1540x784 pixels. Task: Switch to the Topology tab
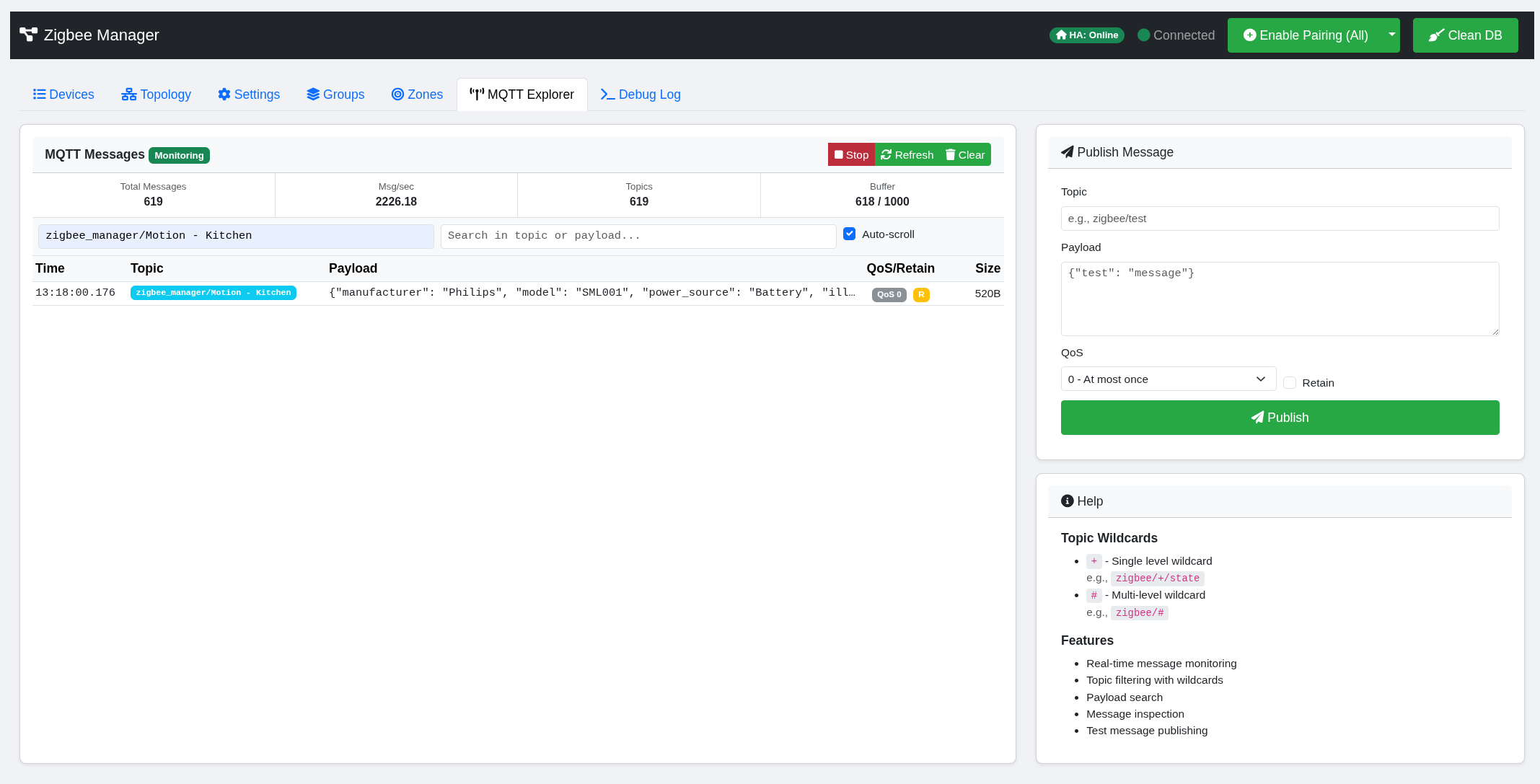click(x=156, y=94)
